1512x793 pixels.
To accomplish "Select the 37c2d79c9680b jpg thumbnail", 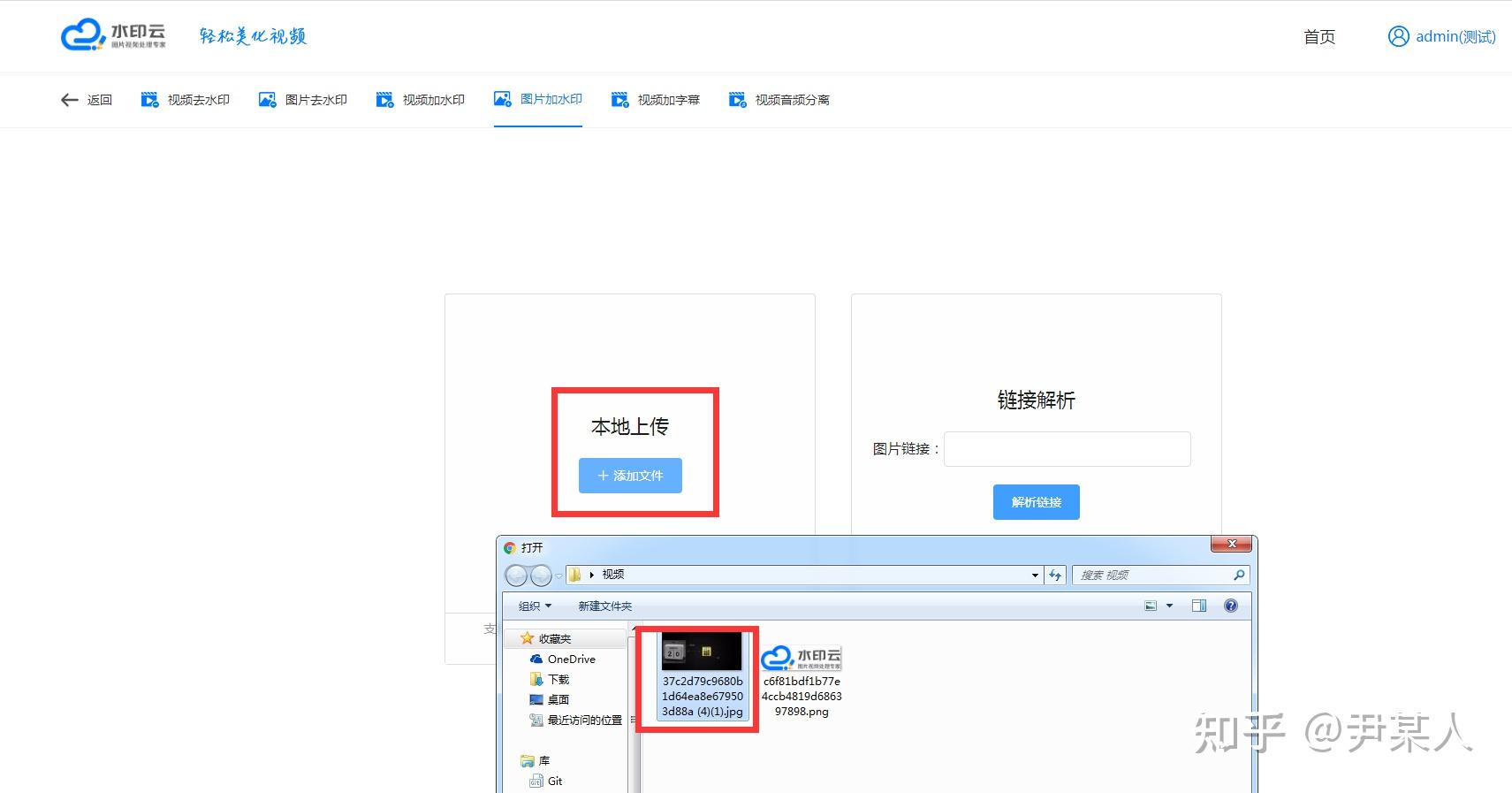I will (x=702, y=675).
